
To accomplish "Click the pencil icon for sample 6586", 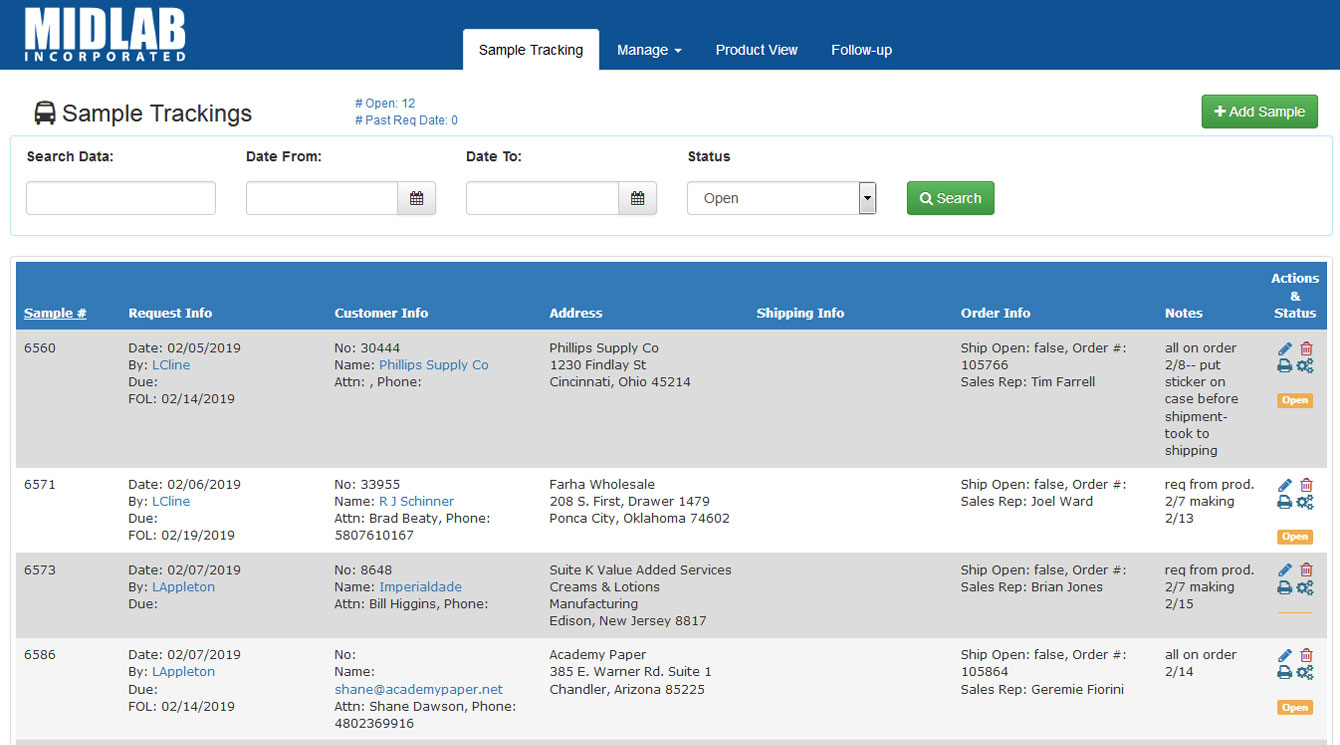I will coord(1285,656).
